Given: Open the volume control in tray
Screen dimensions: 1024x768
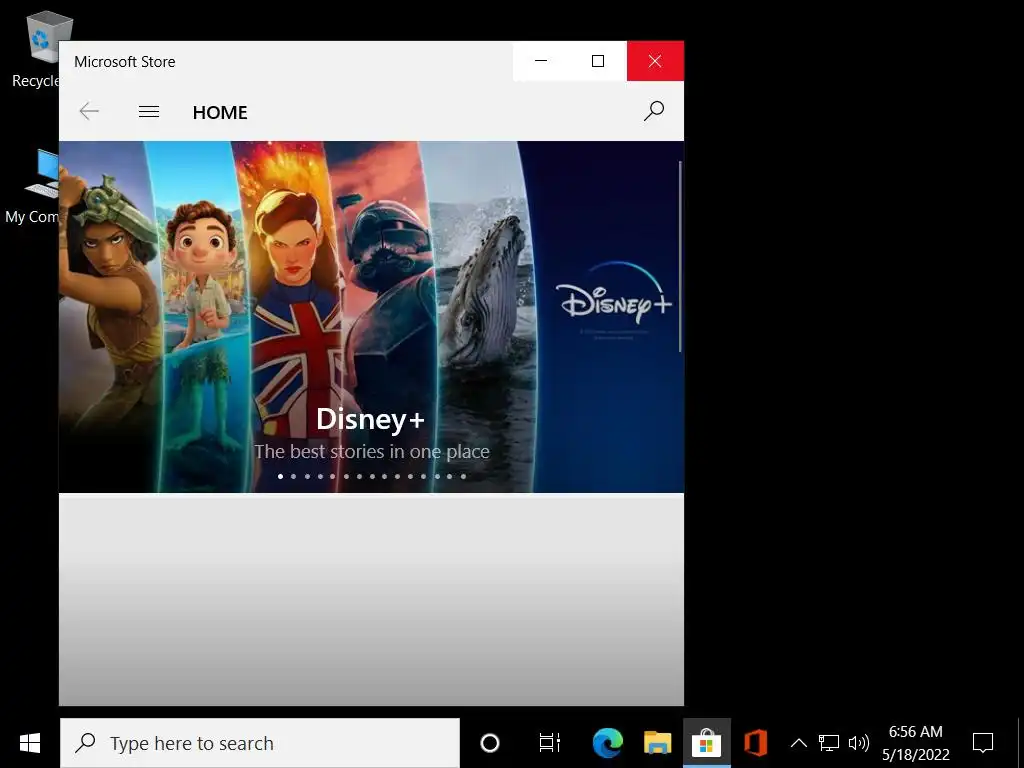Looking at the screenshot, I should point(858,743).
